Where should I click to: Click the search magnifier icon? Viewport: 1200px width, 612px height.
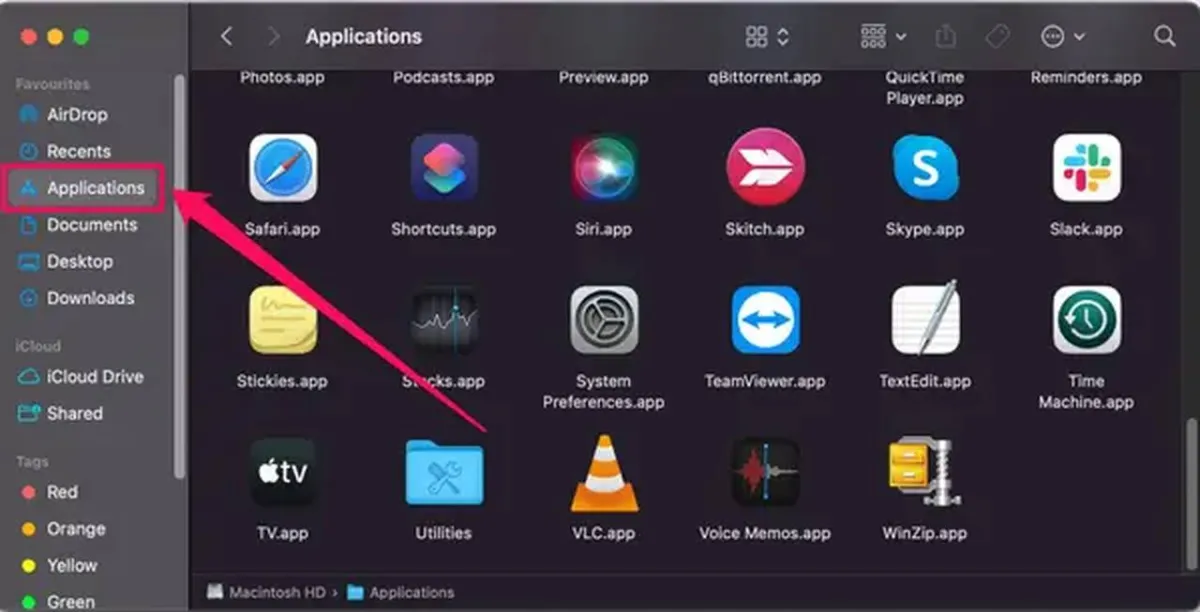click(1164, 37)
